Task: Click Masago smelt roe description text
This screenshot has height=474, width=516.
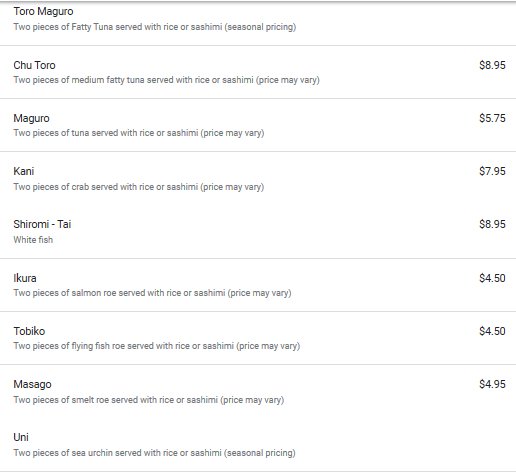Action: (x=149, y=400)
